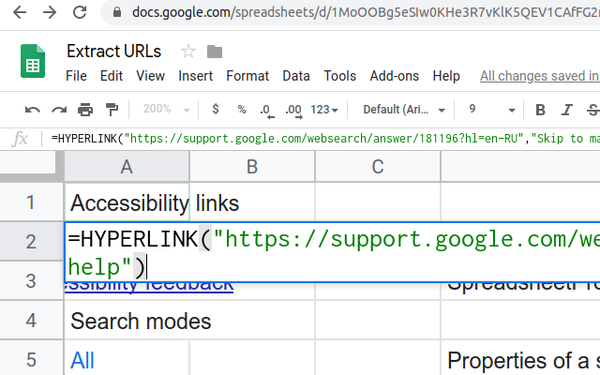Viewport: 600px width, 375px height.
Task: Select row 2 header
Action: coord(31,241)
